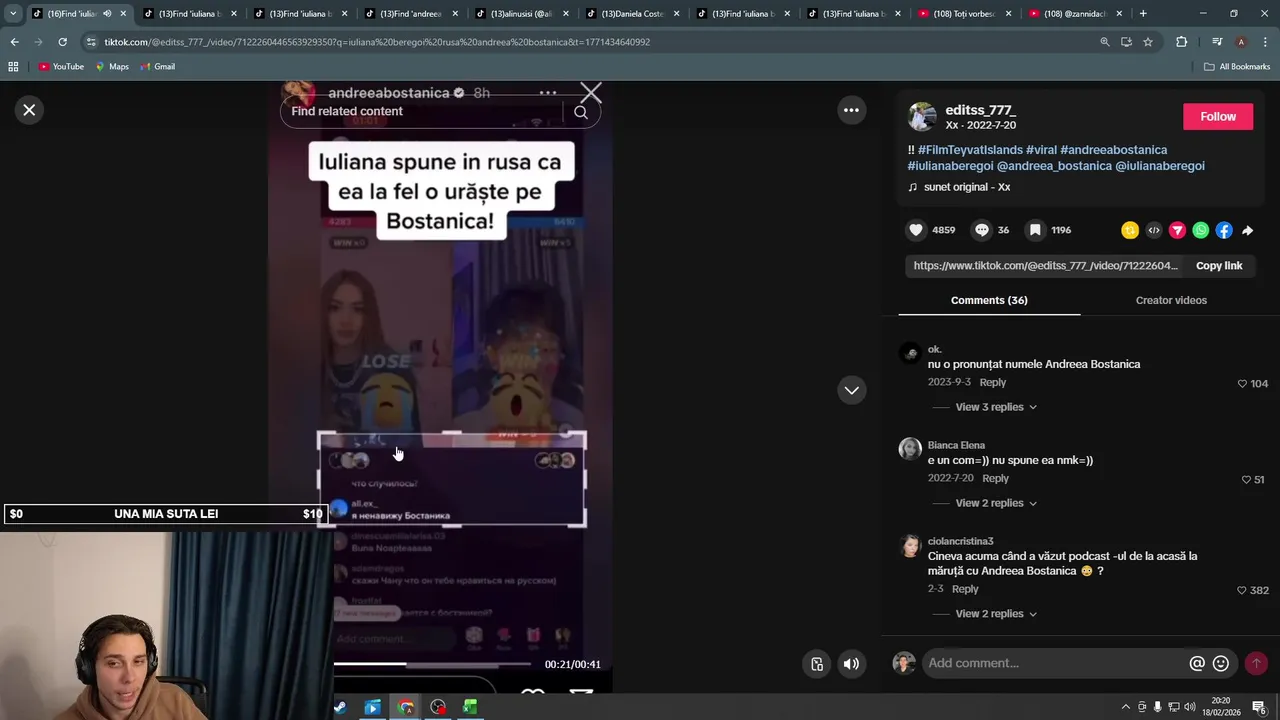Open ciolancristina3 profile picture

pyautogui.click(x=910, y=546)
